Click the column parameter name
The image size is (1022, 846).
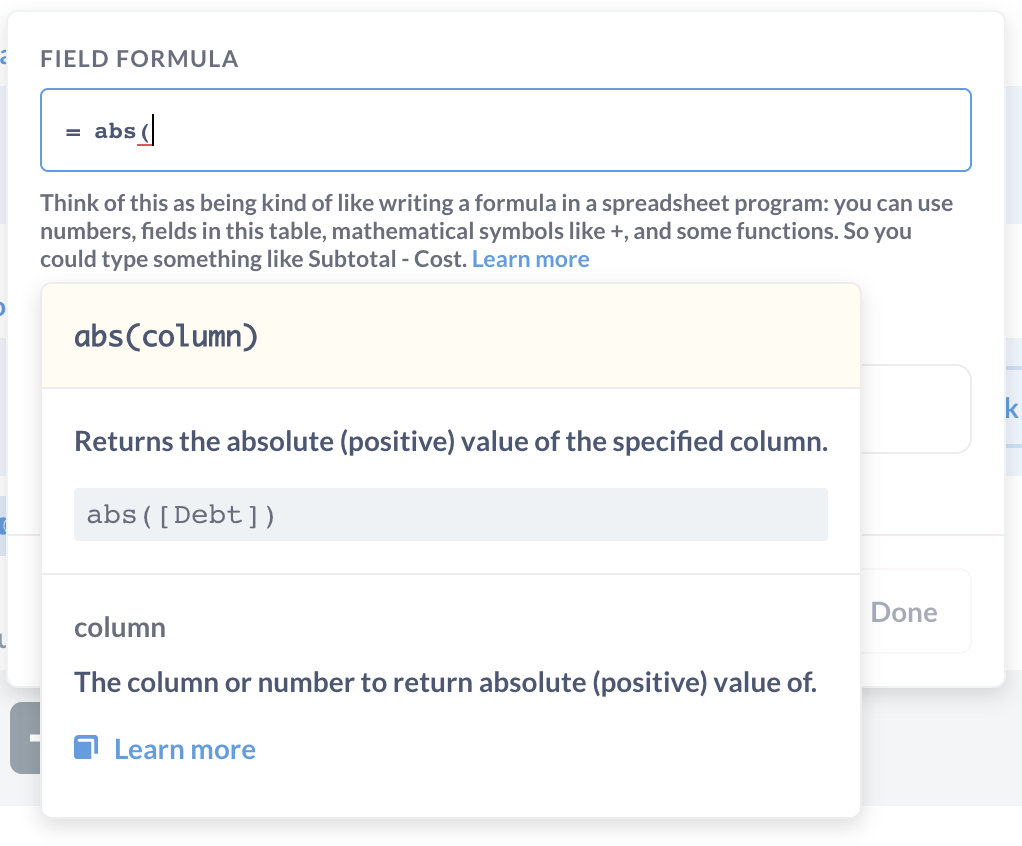pos(119,627)
